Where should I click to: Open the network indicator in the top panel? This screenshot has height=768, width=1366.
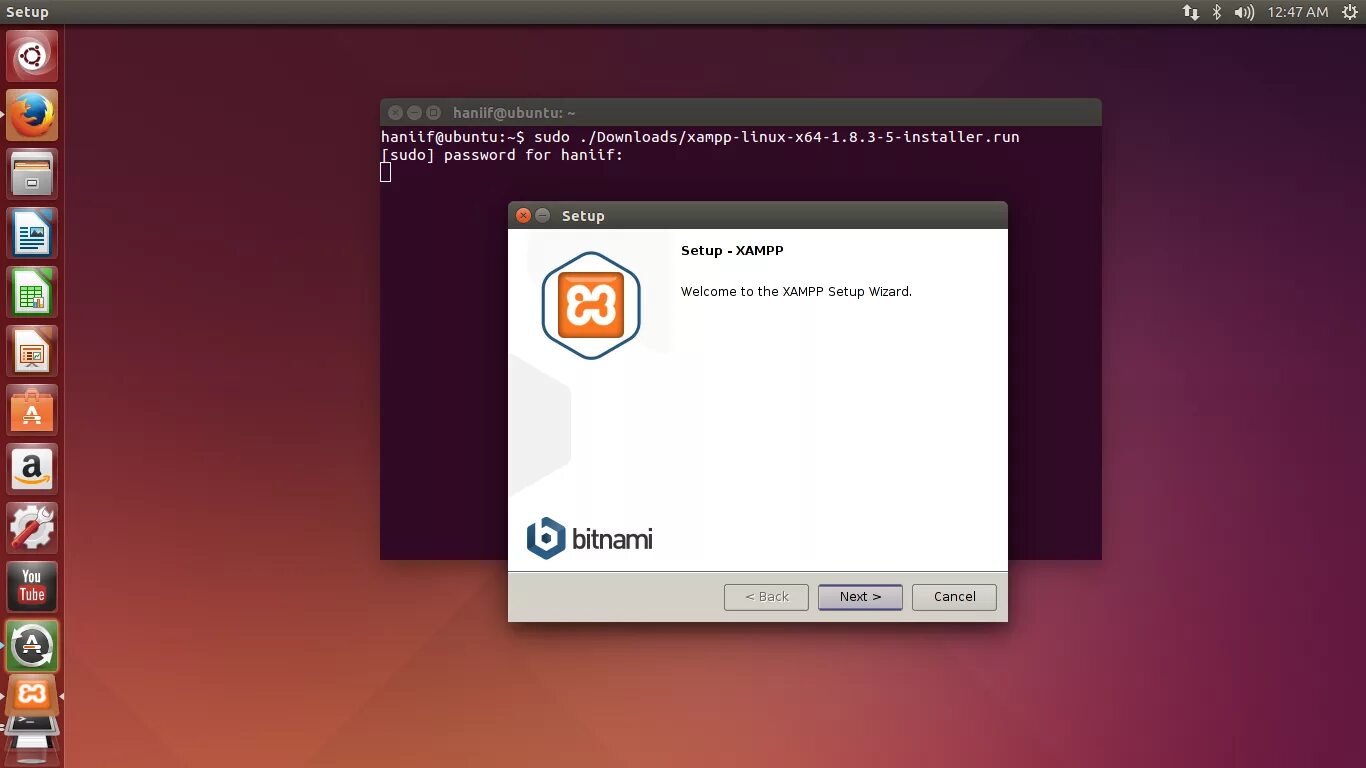click(x=1190, y=12)
